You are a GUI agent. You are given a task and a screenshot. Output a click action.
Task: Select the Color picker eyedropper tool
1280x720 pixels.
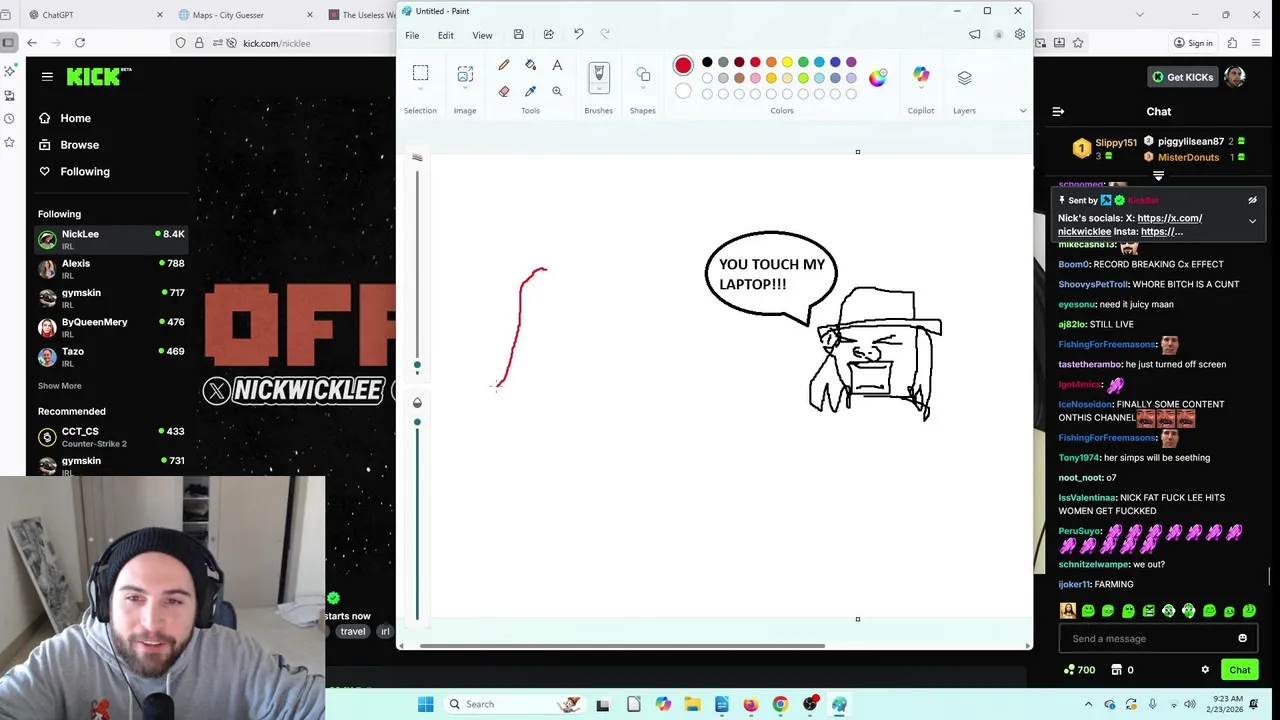coord(530,91)
